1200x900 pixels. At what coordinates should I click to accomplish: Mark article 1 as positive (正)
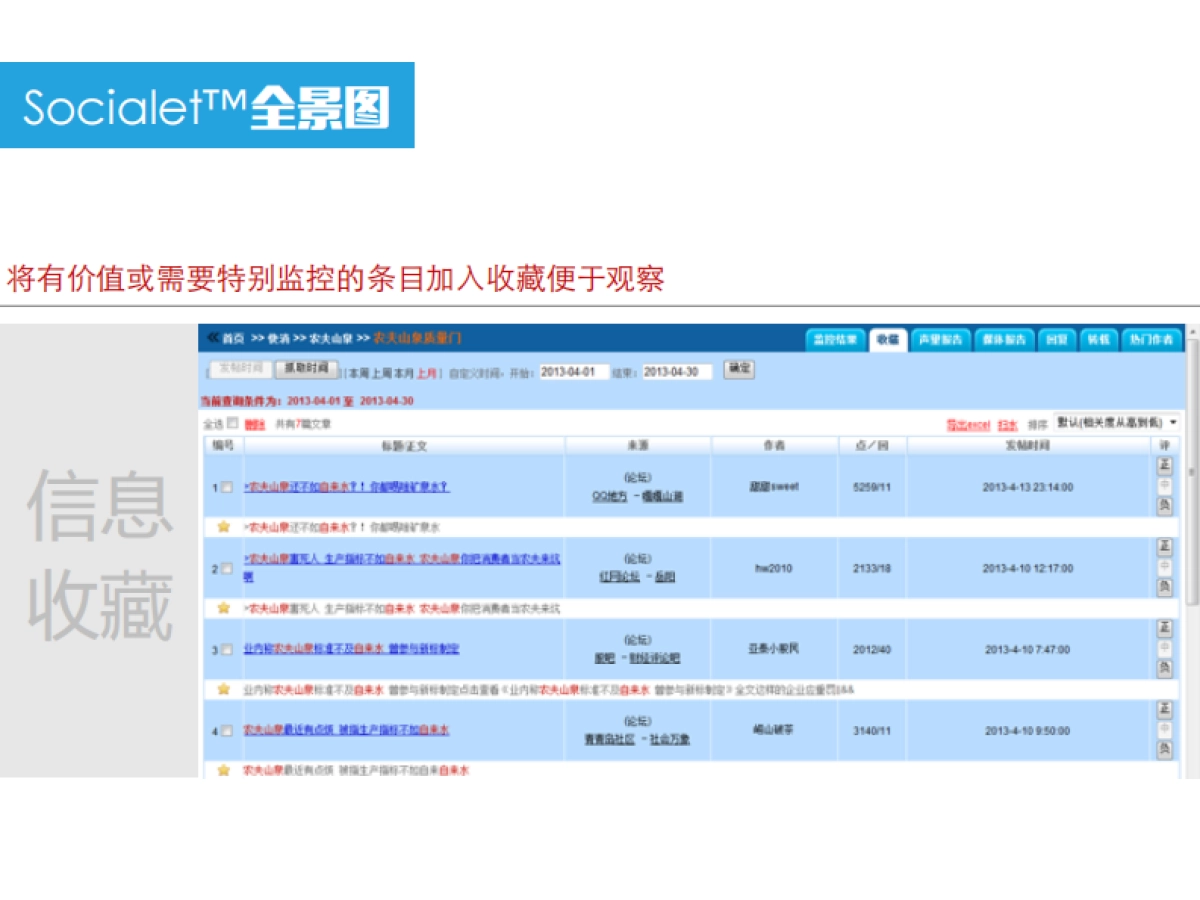click(x=1164, y=465)
